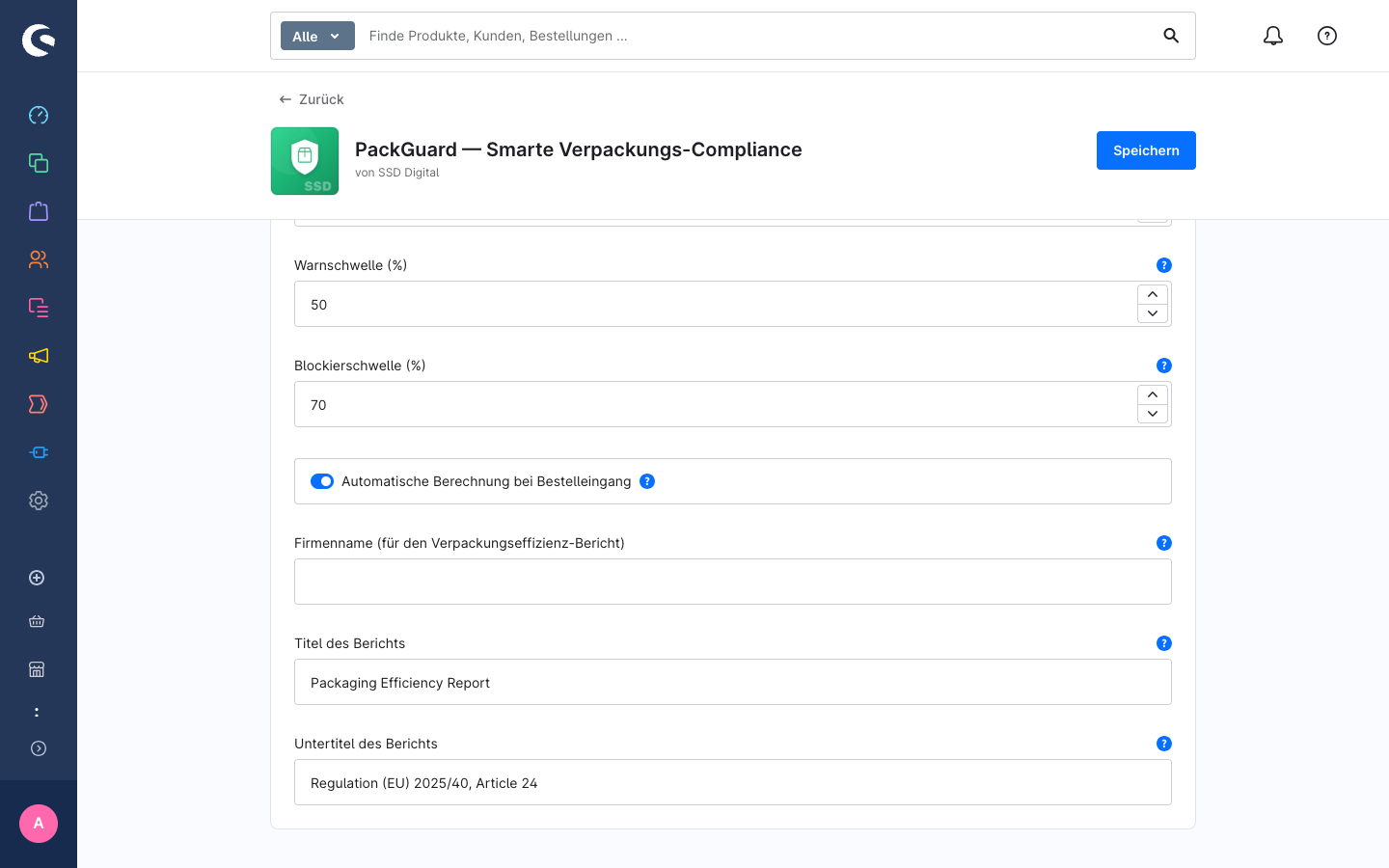1389x868 pixels.
Task: Show help for Untertitel des Berichts
Action: [x=1164, y=744]
